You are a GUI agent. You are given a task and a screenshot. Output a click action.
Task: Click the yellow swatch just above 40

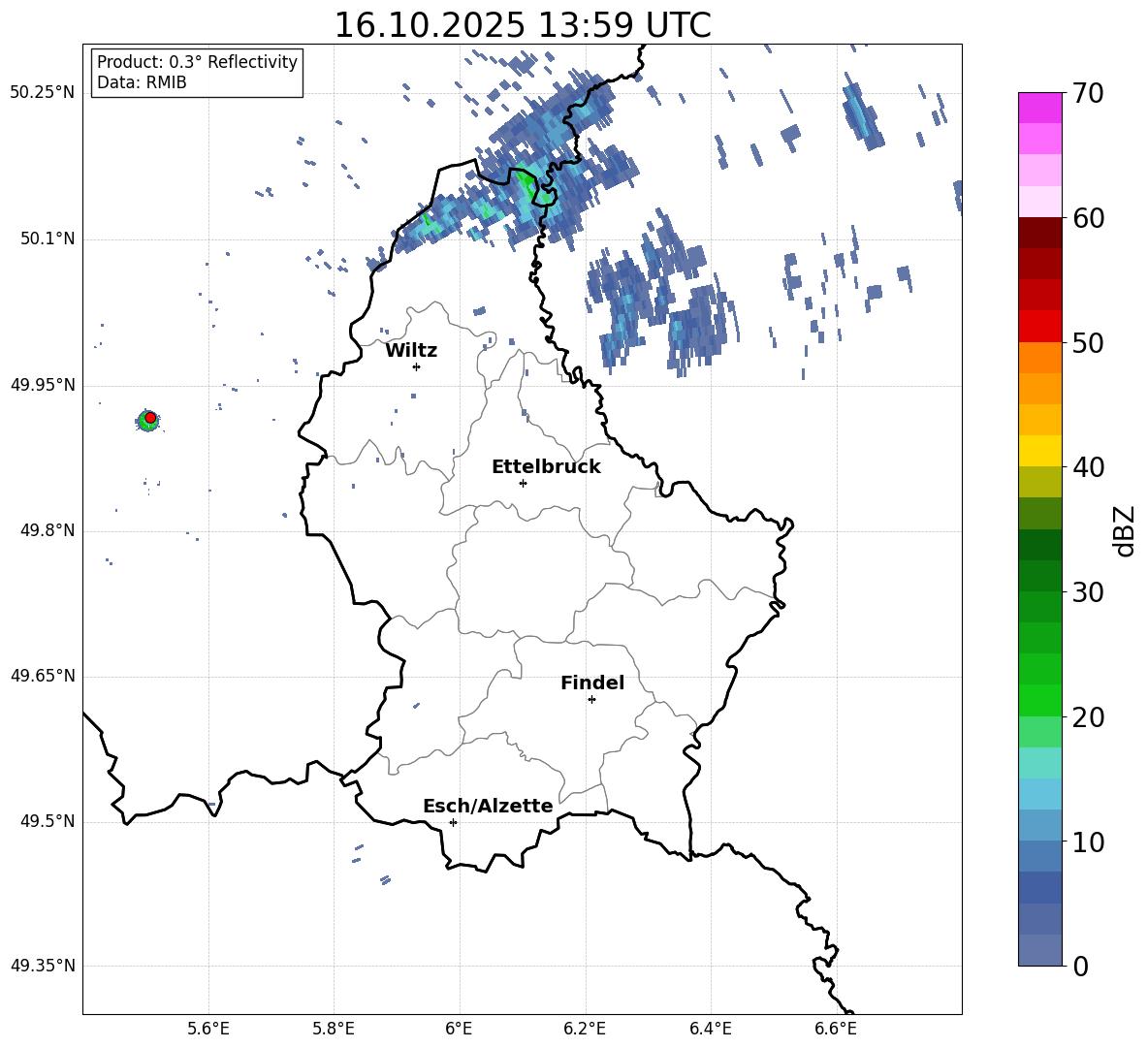click(x=1039, y=451)
